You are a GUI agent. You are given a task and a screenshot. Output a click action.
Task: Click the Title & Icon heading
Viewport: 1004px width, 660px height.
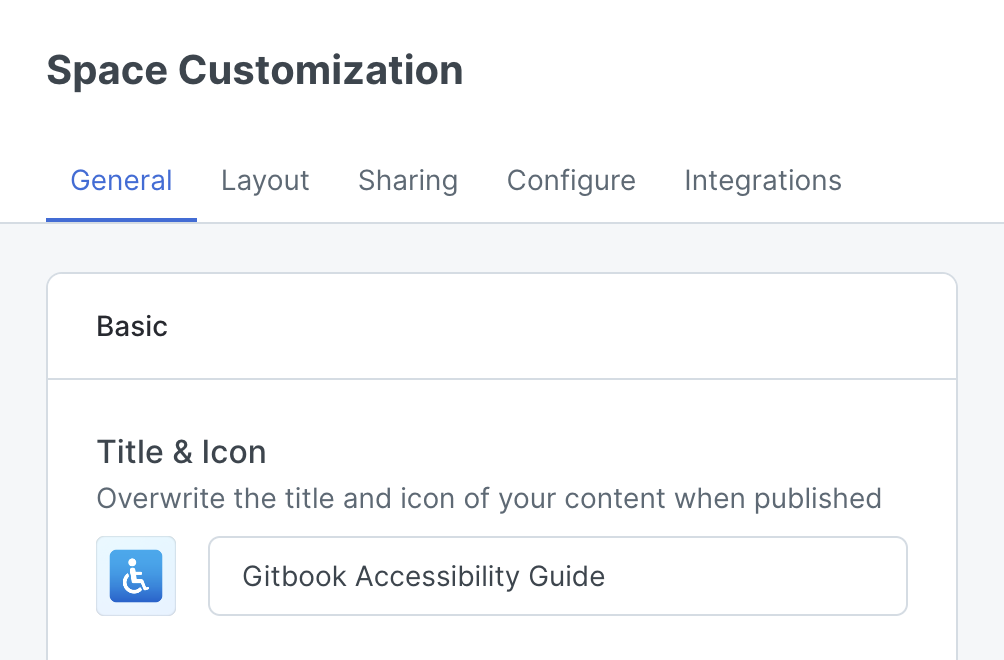coord(181,452)
